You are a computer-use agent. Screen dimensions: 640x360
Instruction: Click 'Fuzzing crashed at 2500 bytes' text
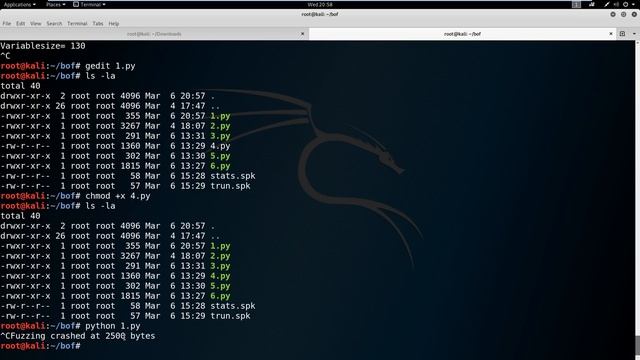pos(83,336)
